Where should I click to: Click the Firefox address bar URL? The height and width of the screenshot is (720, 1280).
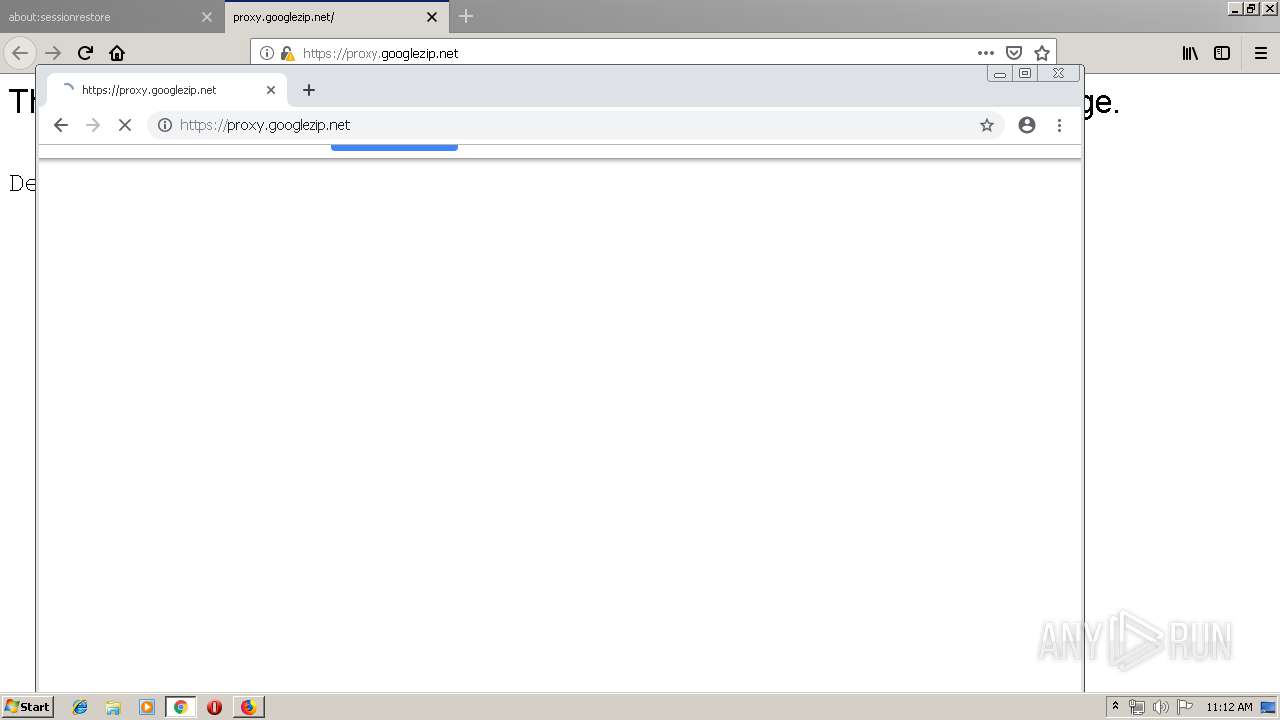click(380, 53)
